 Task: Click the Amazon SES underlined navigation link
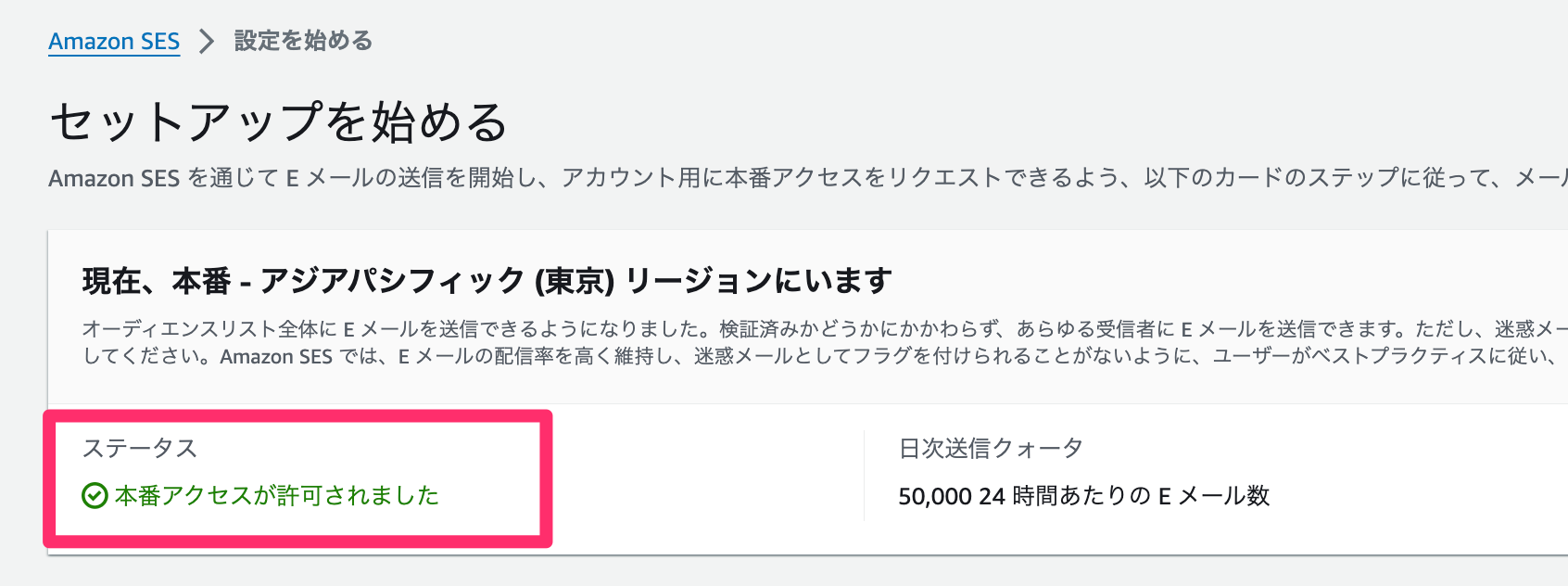click(113, 41)
